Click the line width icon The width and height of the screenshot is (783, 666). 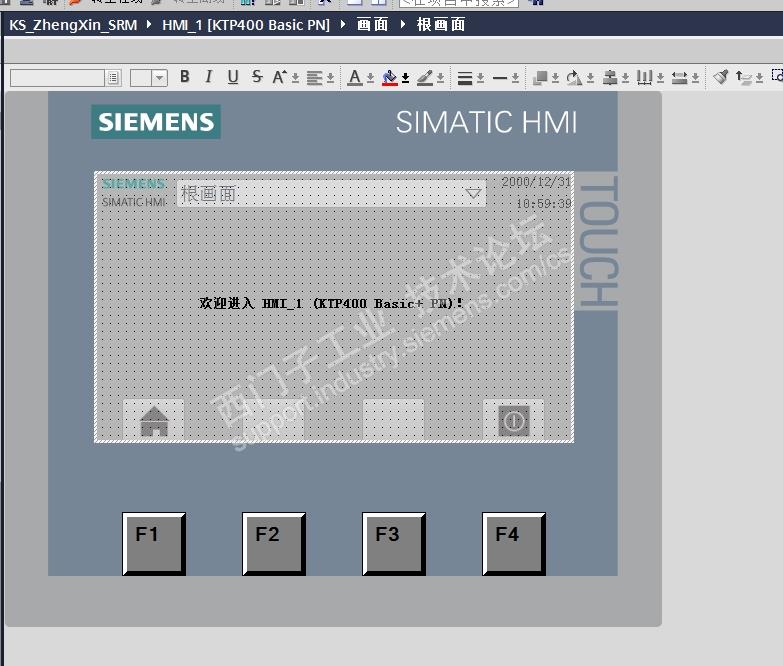465,78
